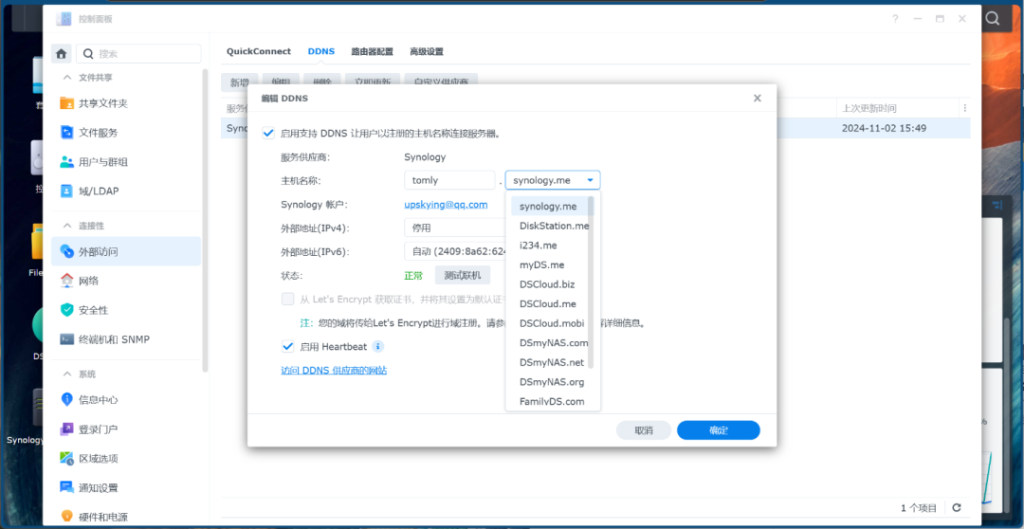
Task: Choose DSCloud.me from the domain list
Action: [549, 304]
